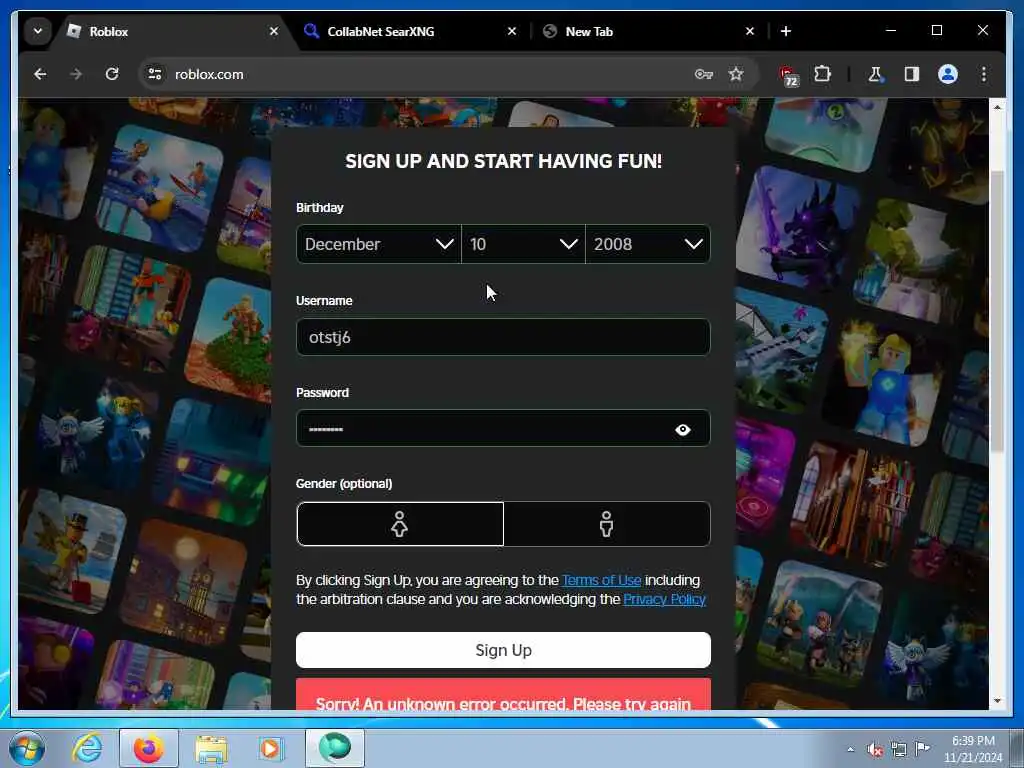This screenshot has height=768, width=1024.
Task: Open Firefox from the taskbar
Action: coord(149,748)
